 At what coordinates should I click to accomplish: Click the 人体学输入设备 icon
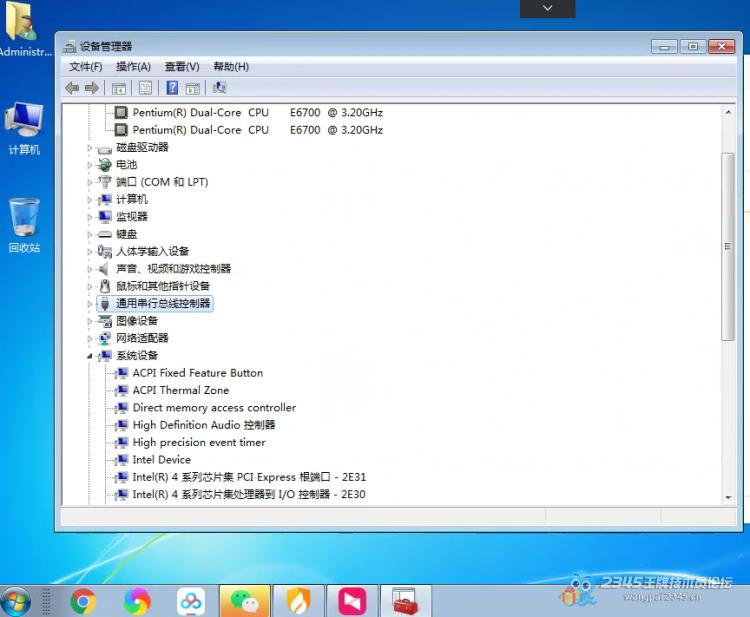105,251
